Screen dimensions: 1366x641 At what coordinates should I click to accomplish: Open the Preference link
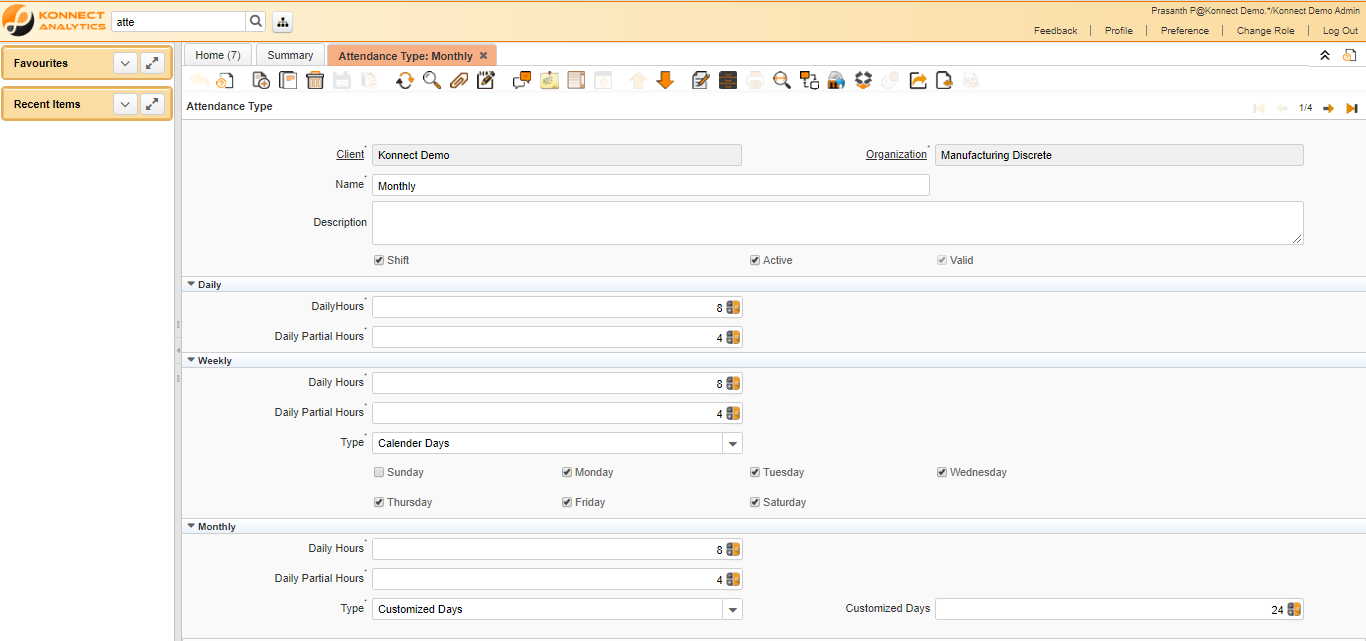click(x=1185, y=31)
